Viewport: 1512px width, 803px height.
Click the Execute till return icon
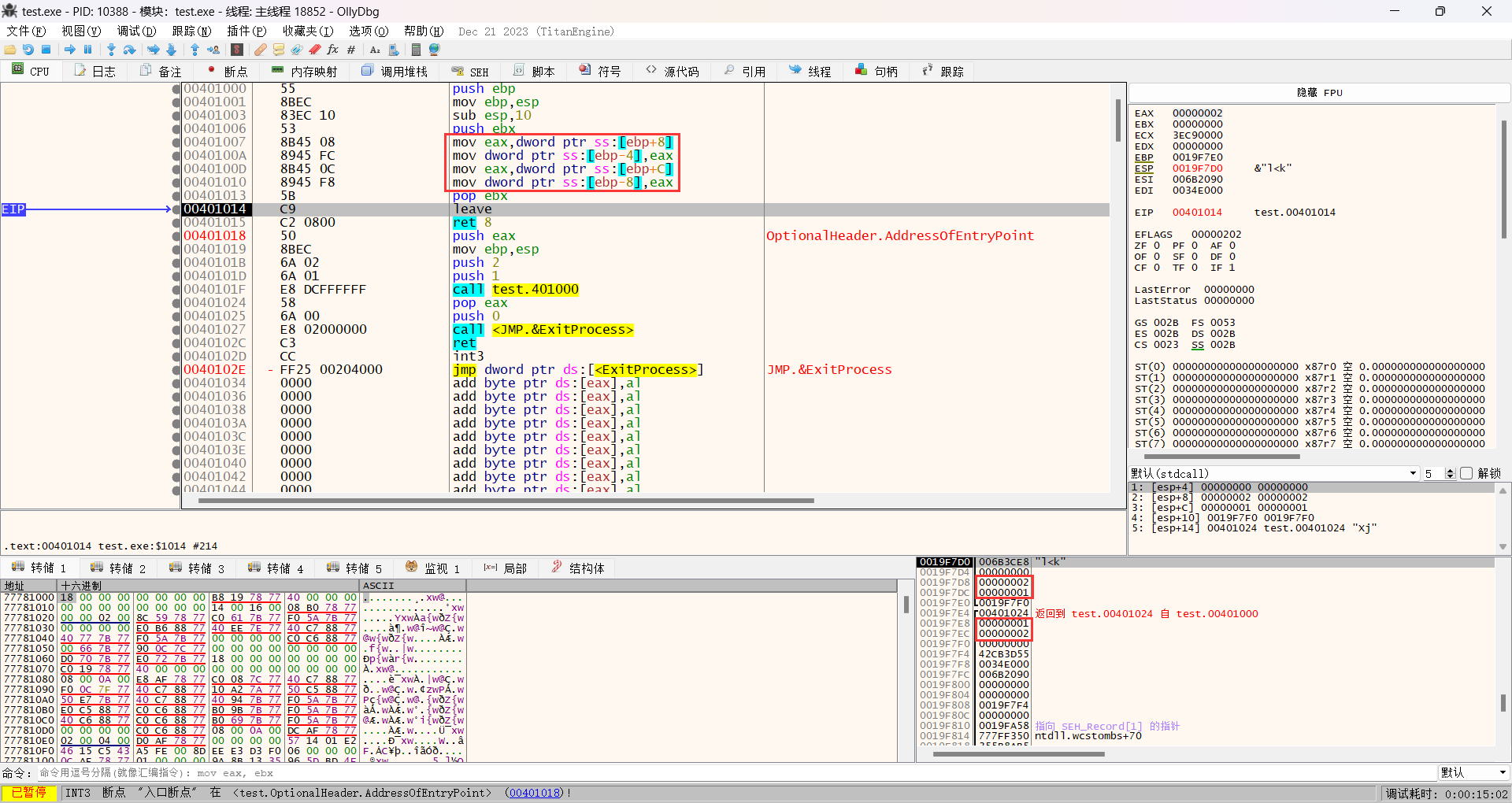195,50
